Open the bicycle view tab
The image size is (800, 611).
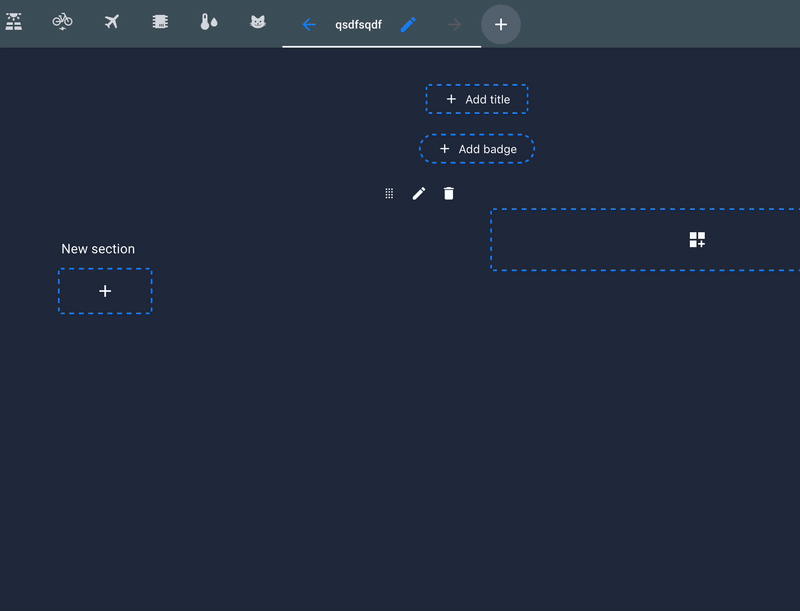[62, 22]
